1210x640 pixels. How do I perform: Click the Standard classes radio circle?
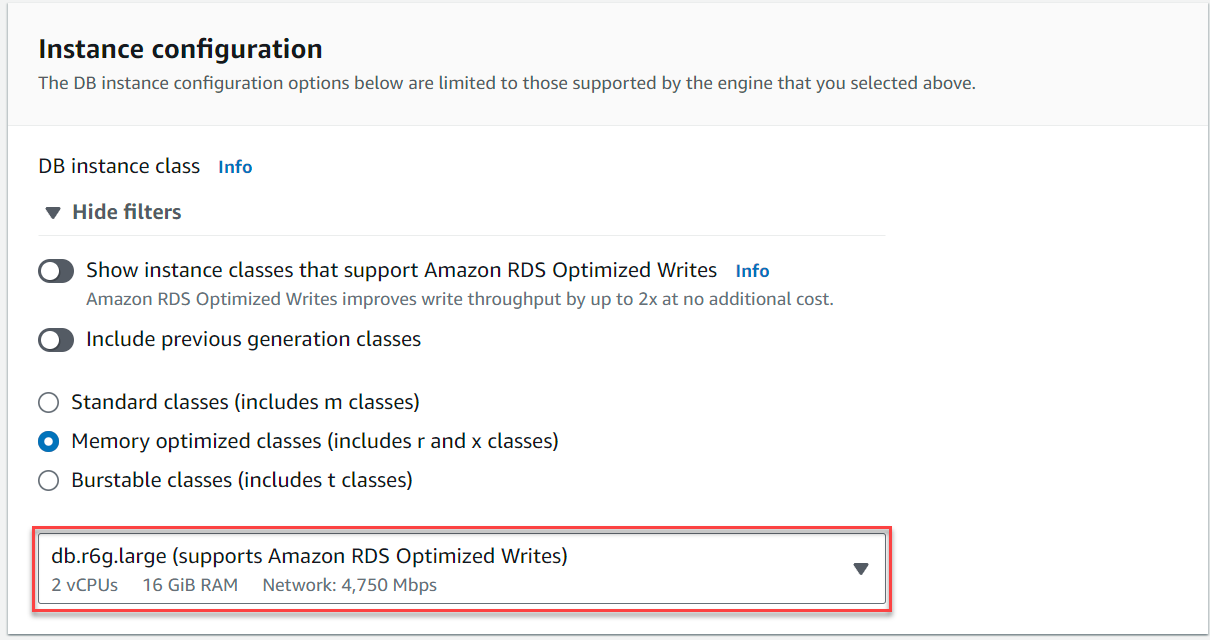click(x=48, y=402)
